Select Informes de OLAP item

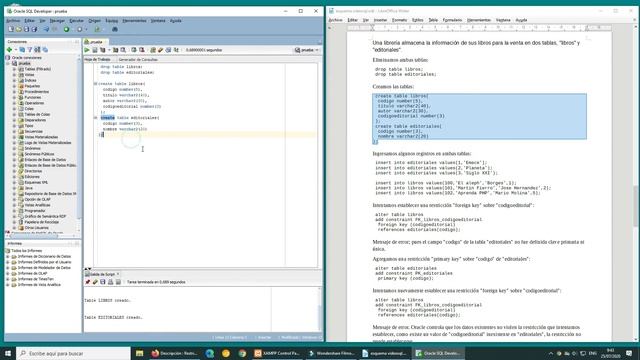(x=32, y=273)
